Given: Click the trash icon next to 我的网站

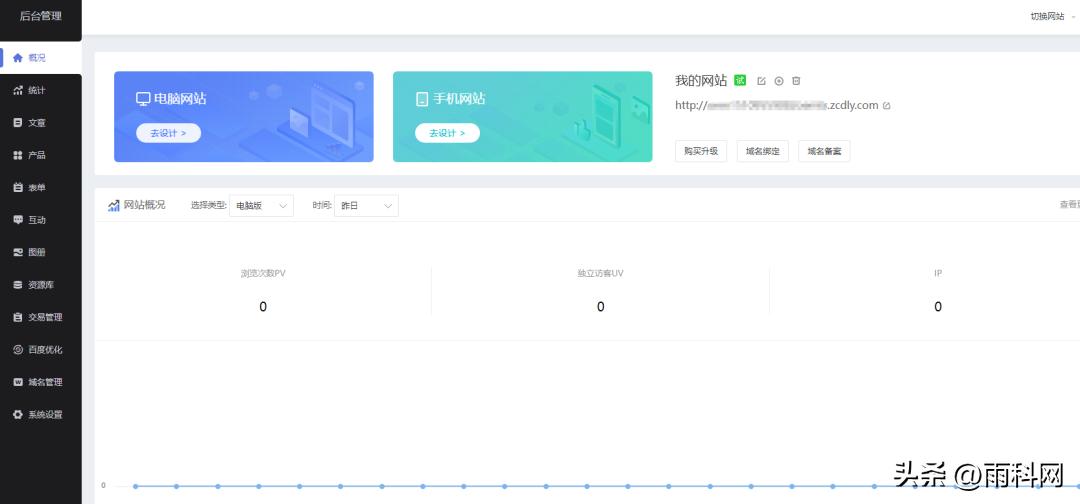Looking at the screenshot, I should click(x=796, y=81).
